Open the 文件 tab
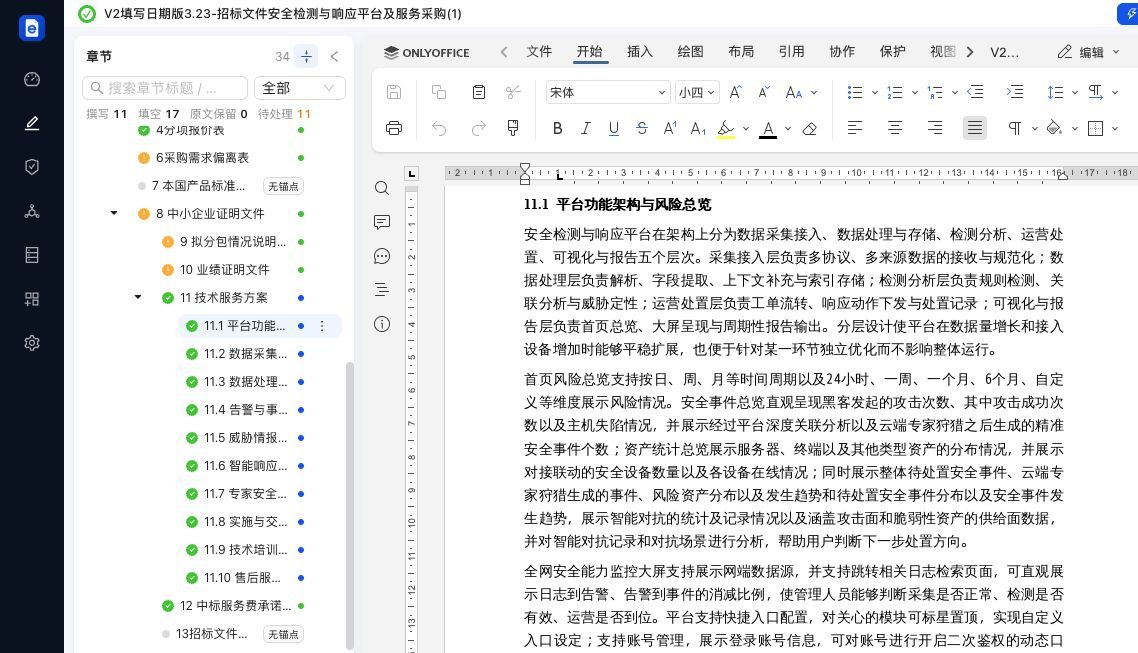 (x=539, y=52)
